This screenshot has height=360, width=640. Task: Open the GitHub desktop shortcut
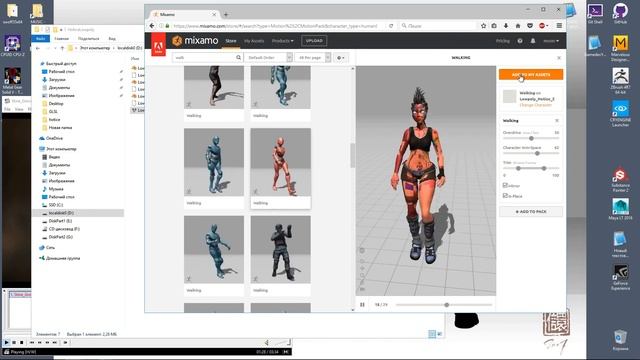pyautogui.click(x=620, y=13)
